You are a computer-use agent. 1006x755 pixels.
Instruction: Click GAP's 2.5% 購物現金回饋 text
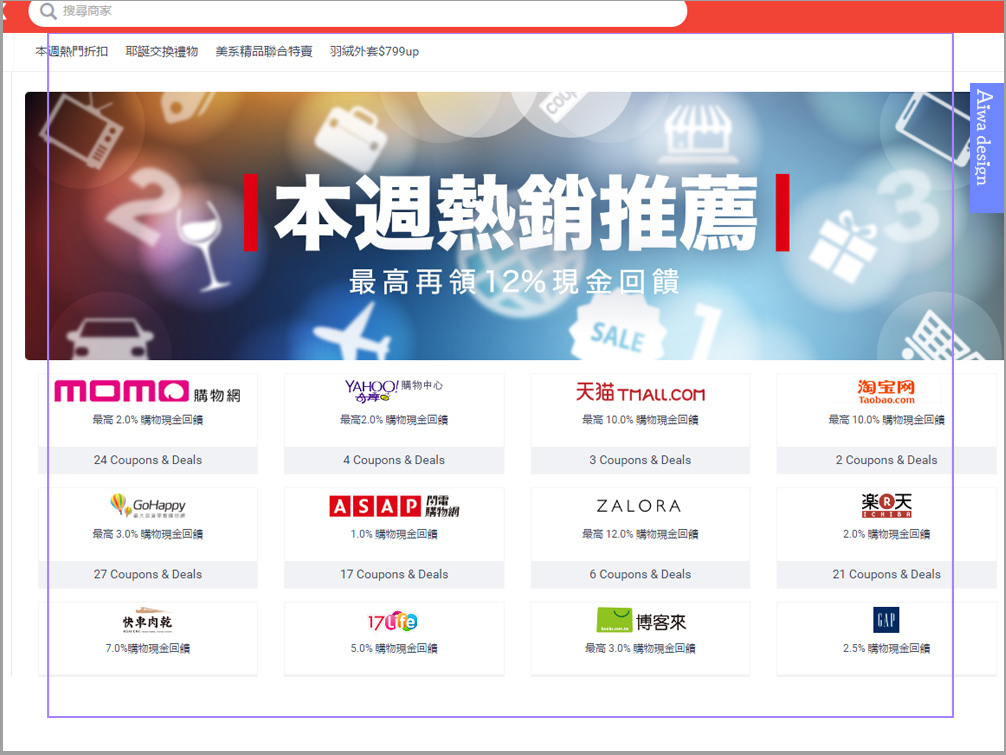coord(887,648)
